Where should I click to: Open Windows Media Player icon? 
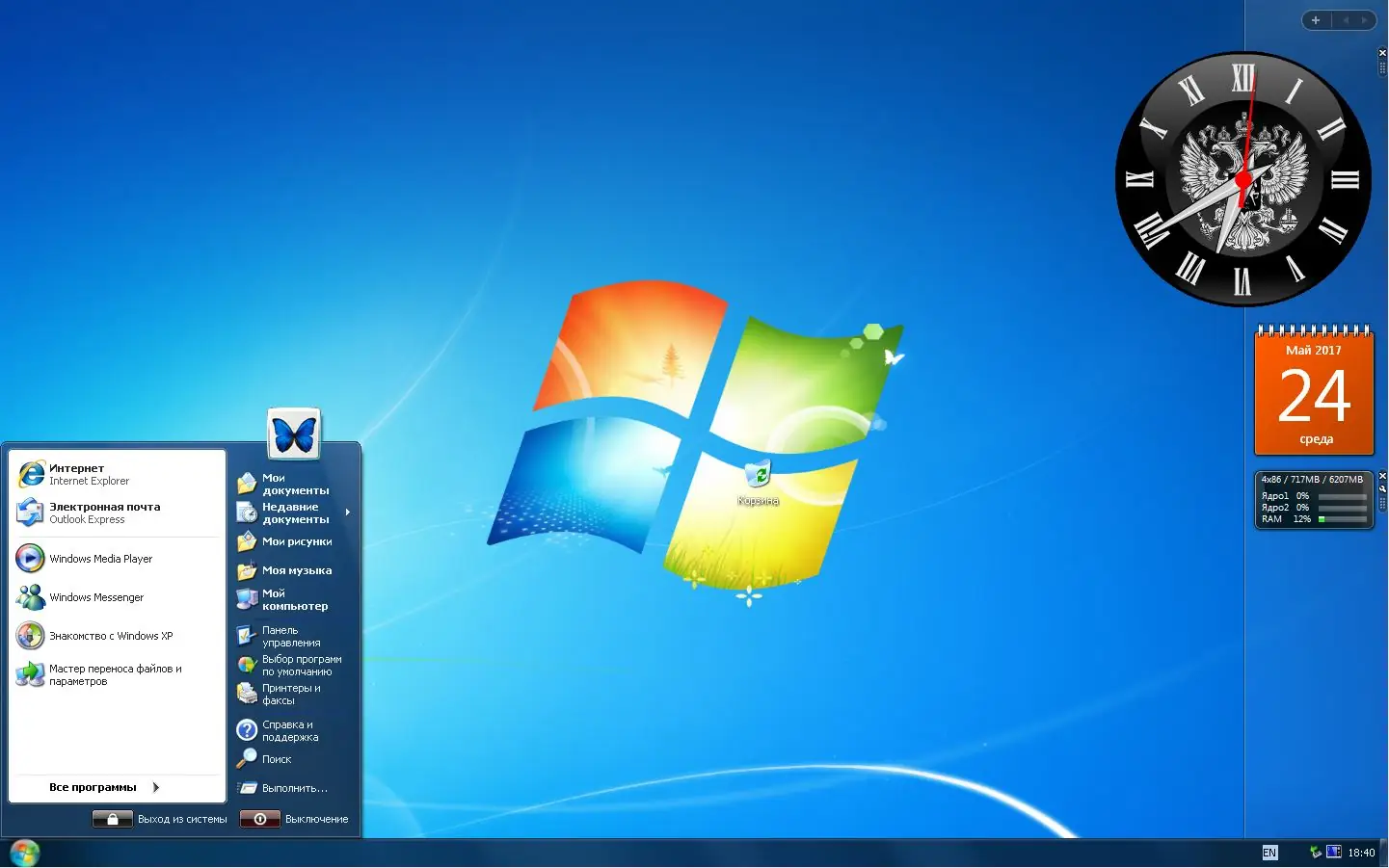pyautogui.click(x=31, y=559)
